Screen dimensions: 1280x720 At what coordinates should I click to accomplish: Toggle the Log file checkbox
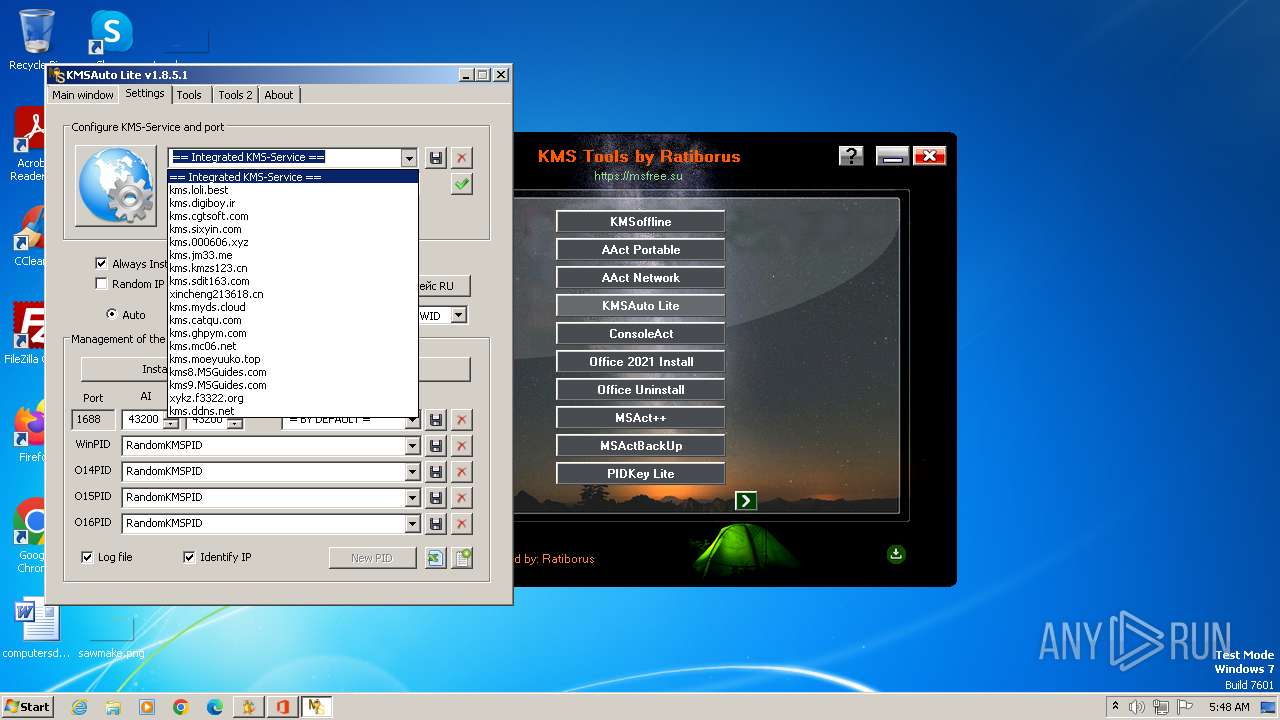[x=87, y=557]
